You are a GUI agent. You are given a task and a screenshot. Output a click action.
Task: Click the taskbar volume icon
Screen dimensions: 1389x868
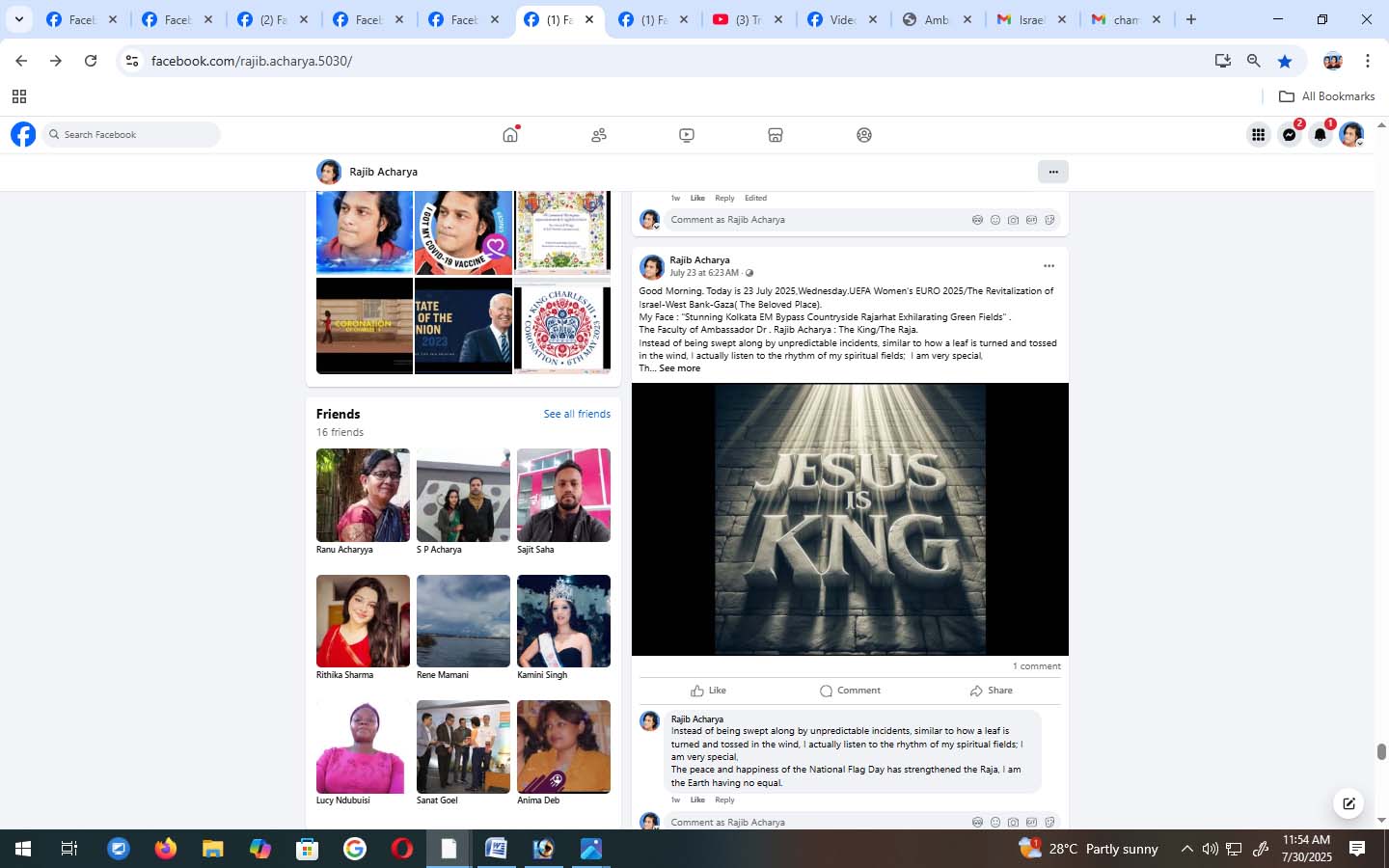click(1211, 849)
